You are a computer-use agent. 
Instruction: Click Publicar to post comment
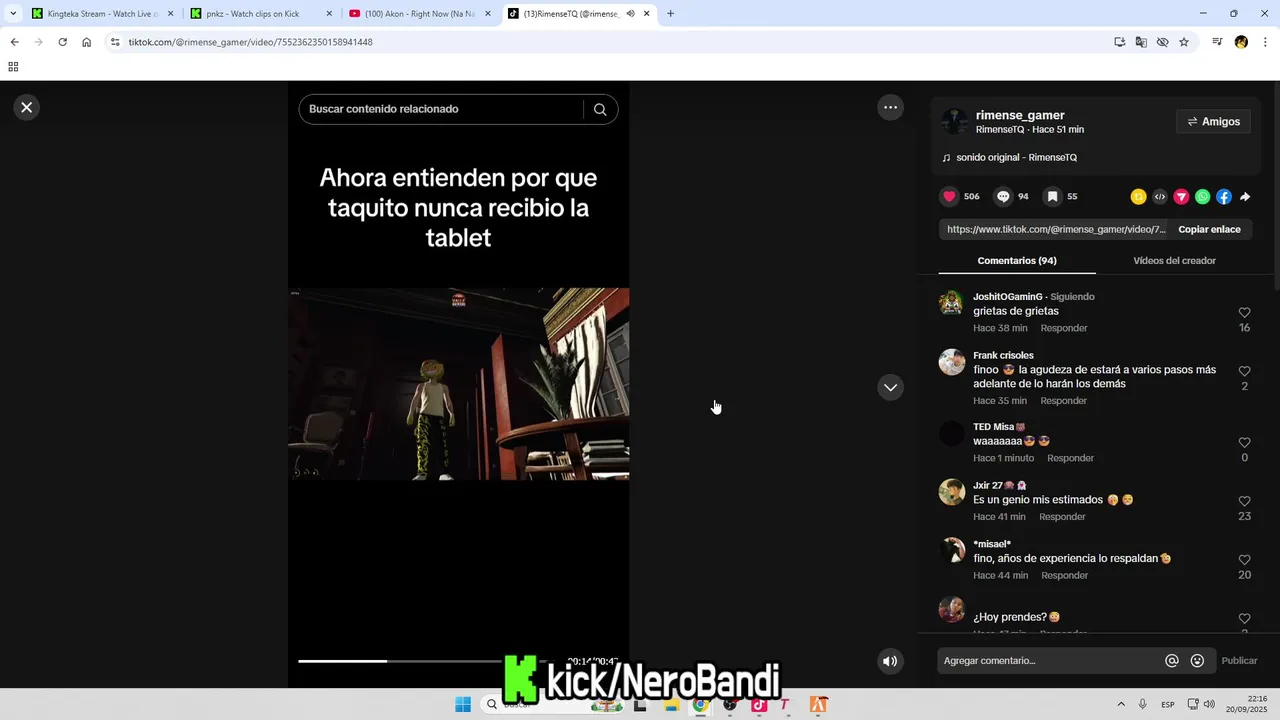pyautogui.click(x=1239, y=661)
